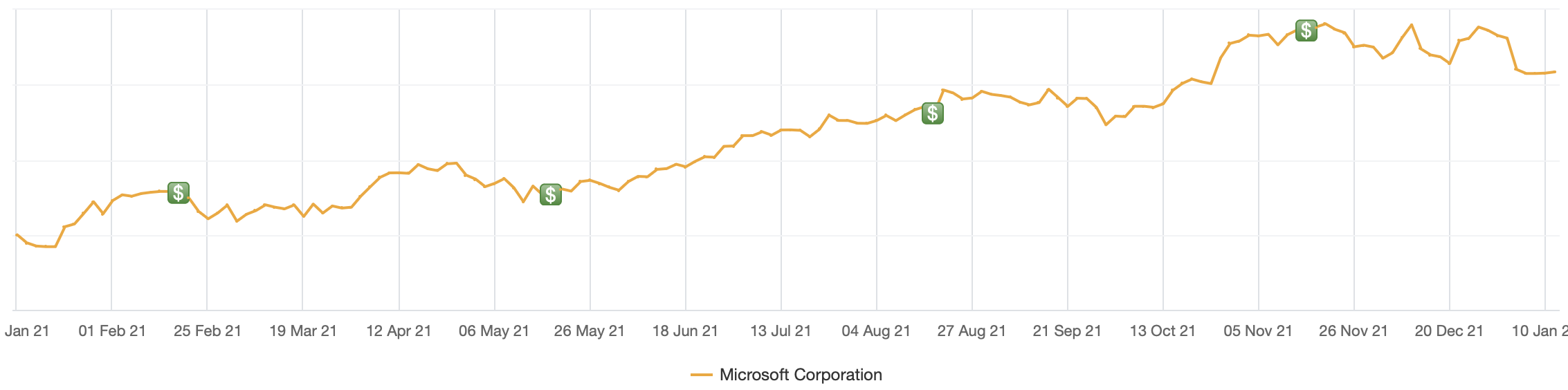
Task: Click the dollar marker before 25 Feb 21
Action: pyautogui.click(x=179, y=193)
